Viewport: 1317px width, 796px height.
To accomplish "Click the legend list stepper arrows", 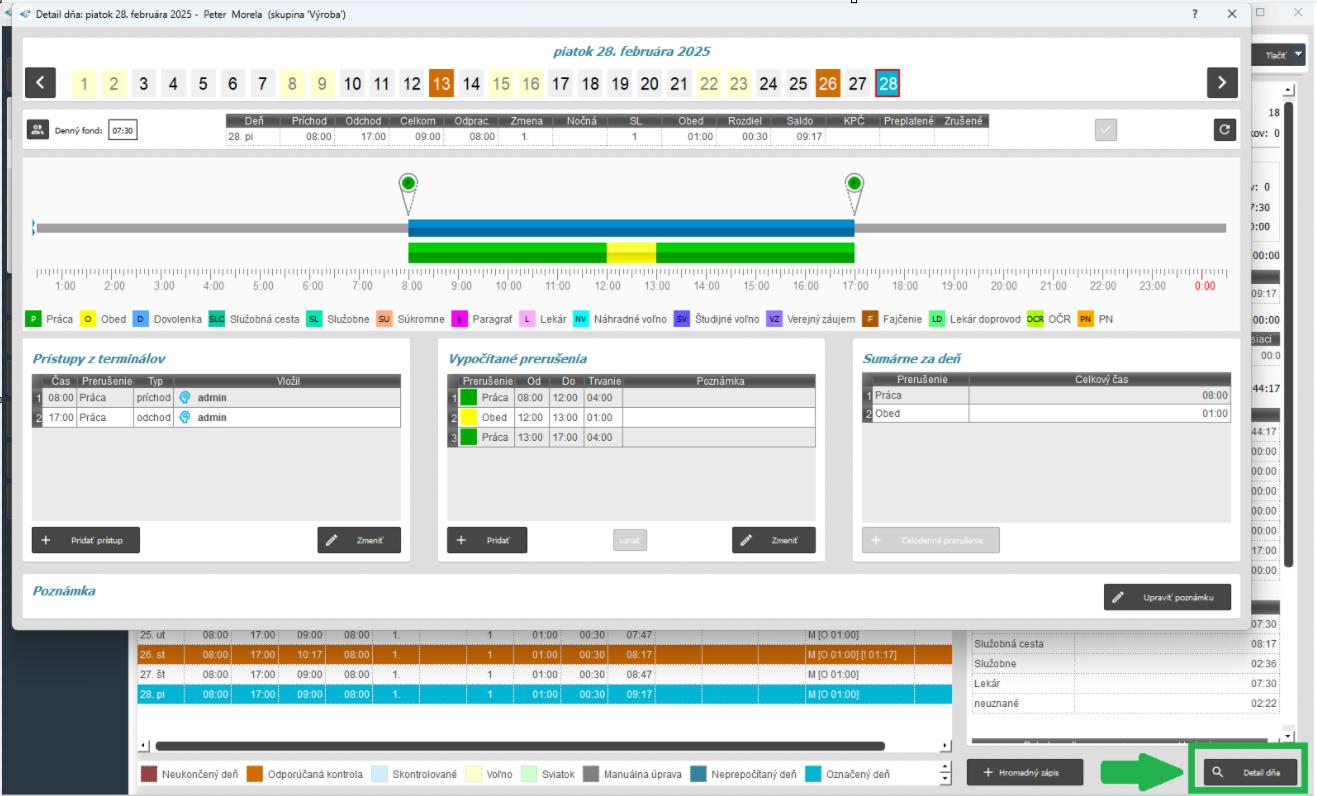I will tap(946, 773).
